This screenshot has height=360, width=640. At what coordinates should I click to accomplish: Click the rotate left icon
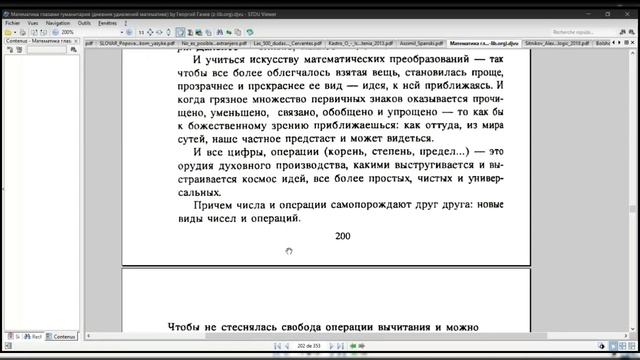(35, 32)
